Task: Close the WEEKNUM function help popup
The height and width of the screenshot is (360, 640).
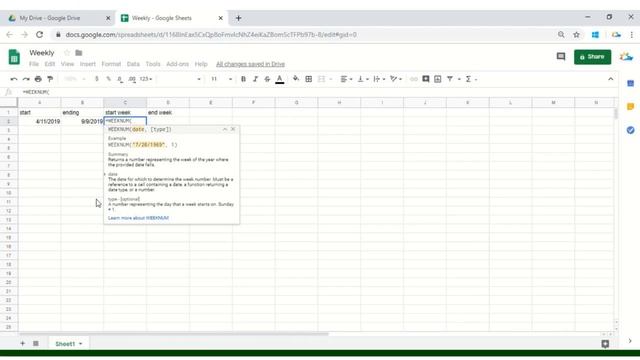Action: click(x=233, y=129)
